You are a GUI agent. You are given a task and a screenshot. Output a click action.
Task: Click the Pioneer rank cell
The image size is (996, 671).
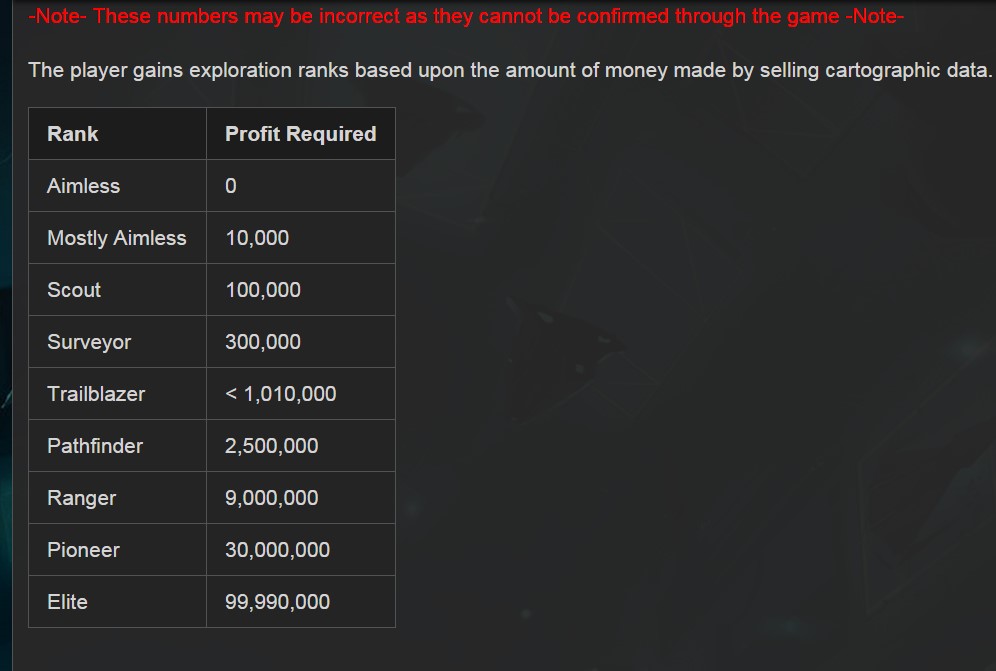click(x=118, y=550)
